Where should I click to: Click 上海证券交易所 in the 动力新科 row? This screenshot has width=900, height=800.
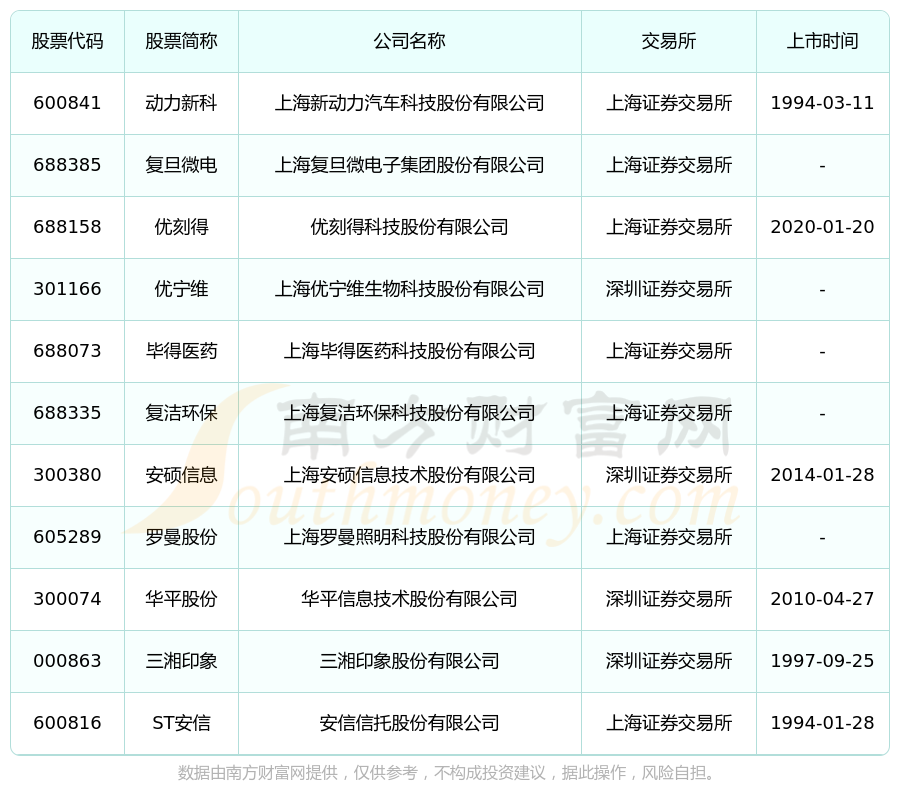coord(669,103)
